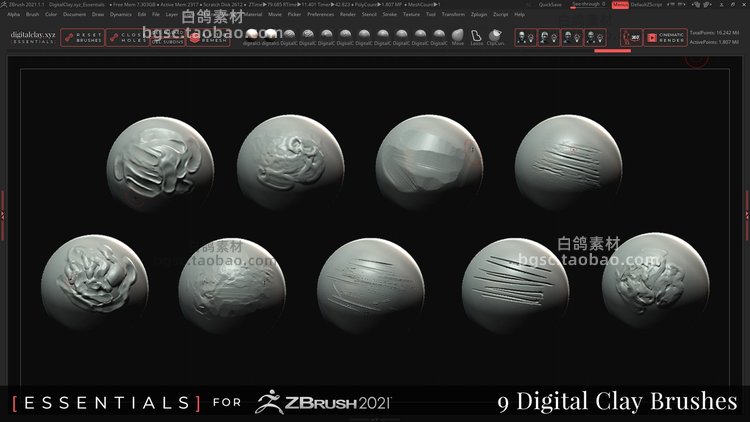
Task: Click the ActivePoints 1.807 Mil readout
Action: [x=714, y=42]
